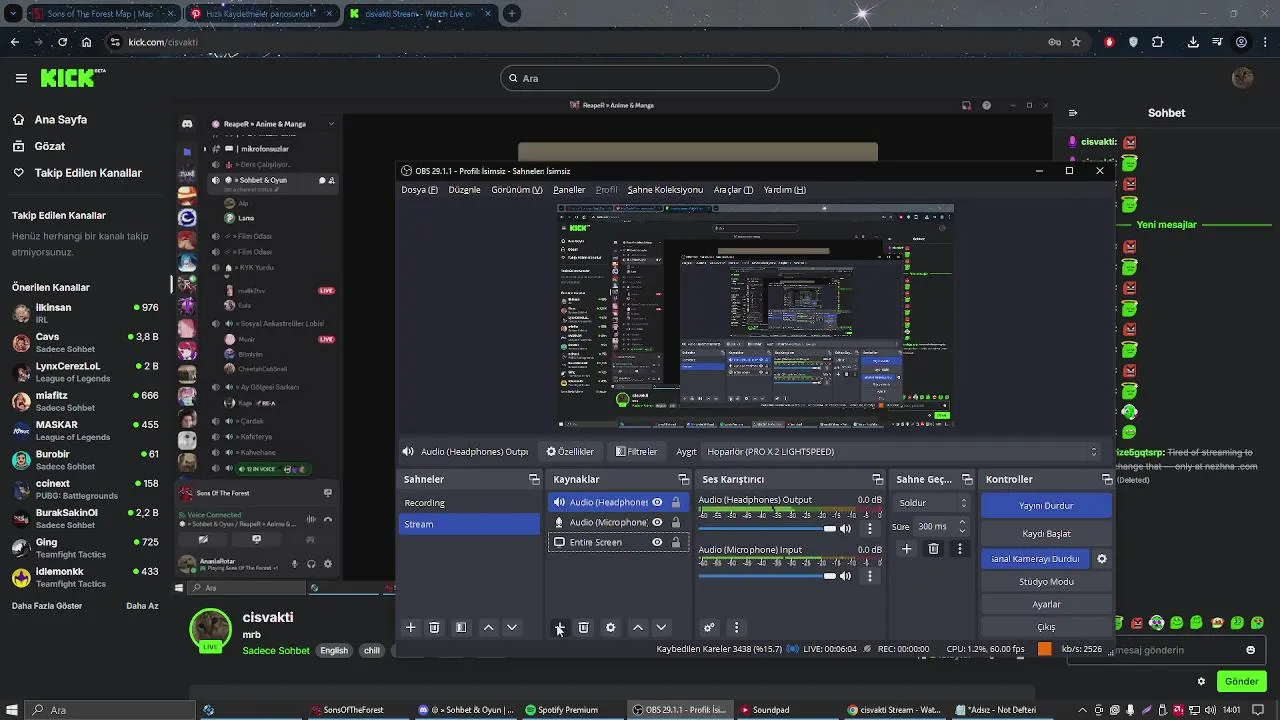Open Kick chat settings gear
The image size is (1280, 720).
(x=1201, y=681)
